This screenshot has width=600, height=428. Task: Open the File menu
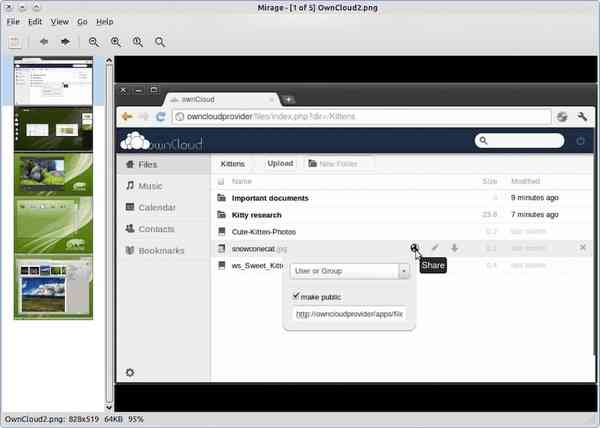click(13, 21)
